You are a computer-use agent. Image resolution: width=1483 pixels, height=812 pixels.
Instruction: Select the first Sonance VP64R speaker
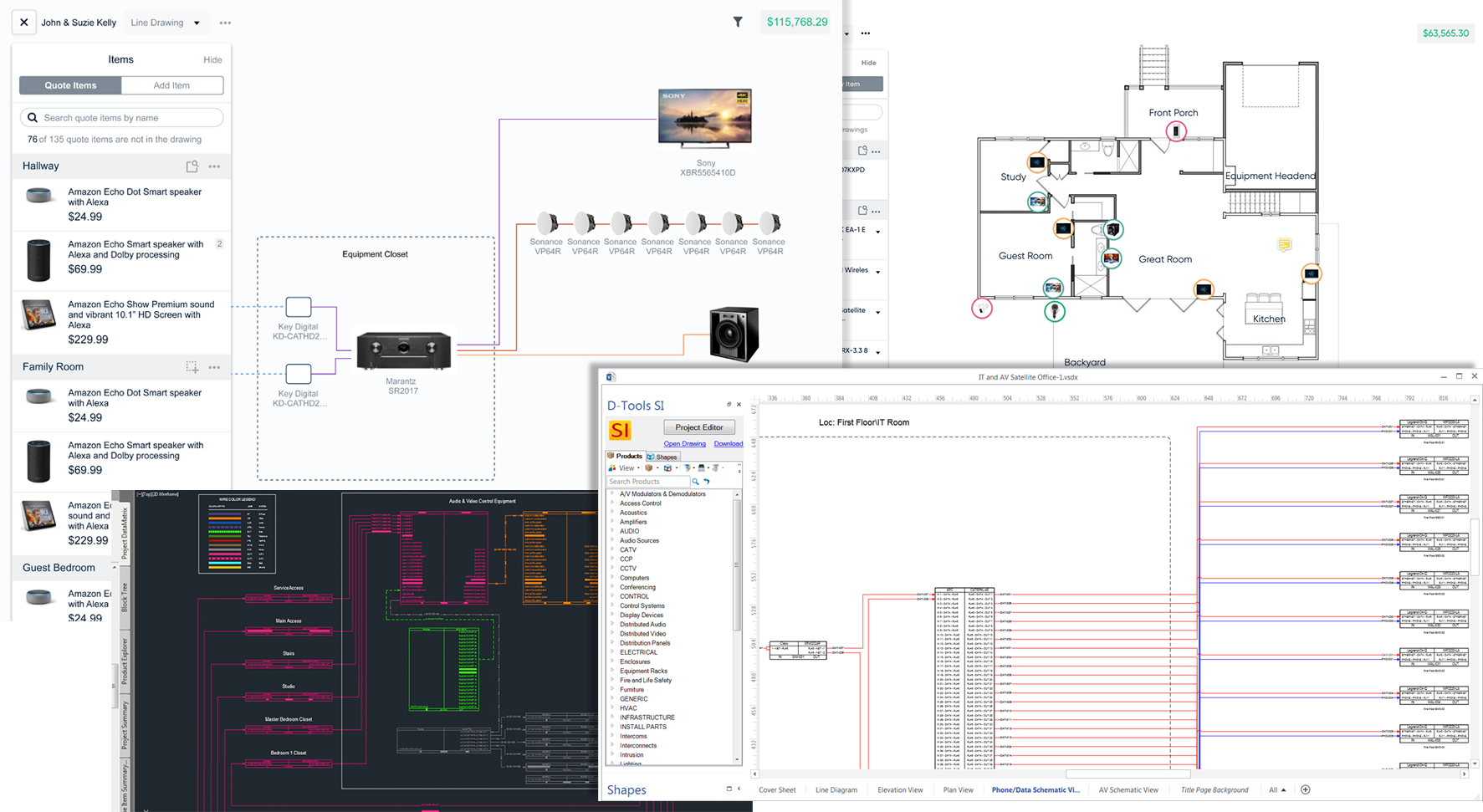547,223
